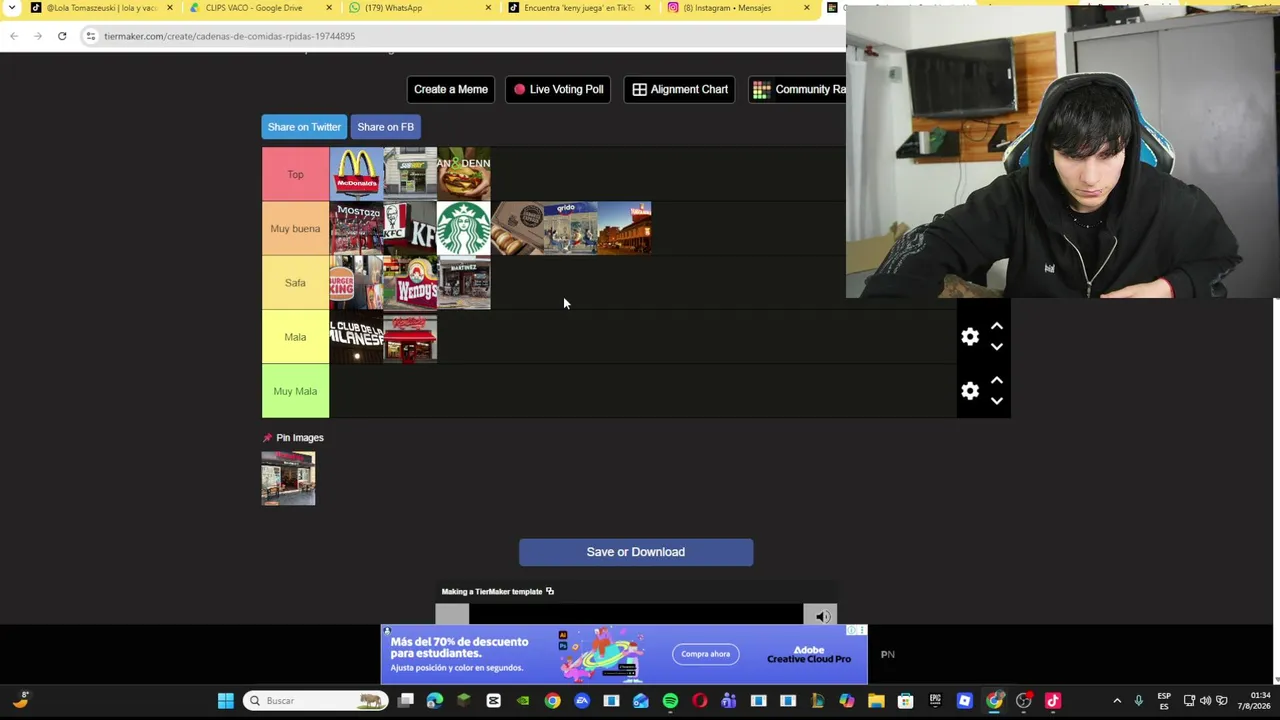Switch to the WhatsApp tab
Viewport: 1280px width, 720px height.
[x=419, y=8]
